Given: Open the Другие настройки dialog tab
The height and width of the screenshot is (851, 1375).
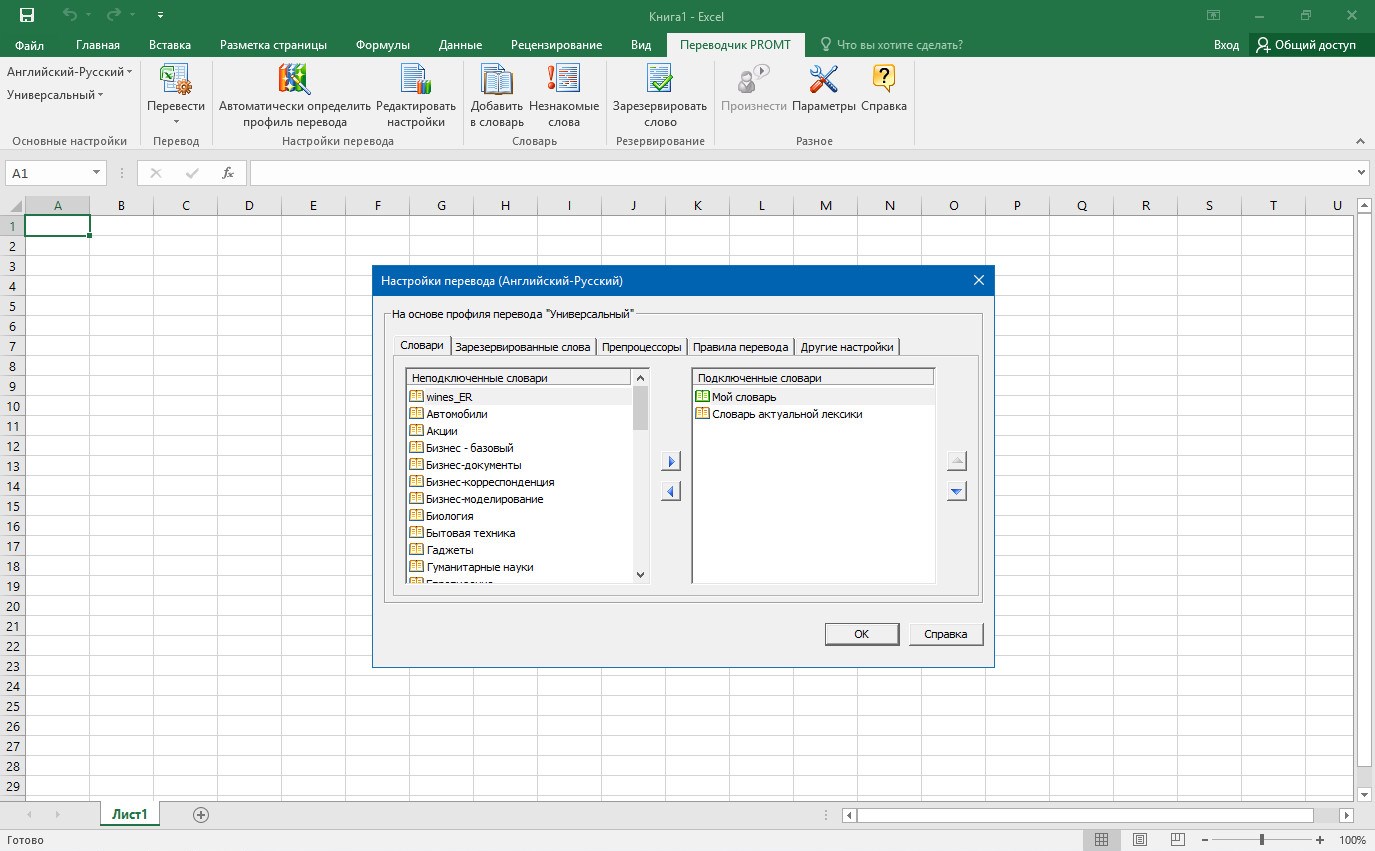Looking at the screenshot, I should pyautogui.click(x=847, y=347).
